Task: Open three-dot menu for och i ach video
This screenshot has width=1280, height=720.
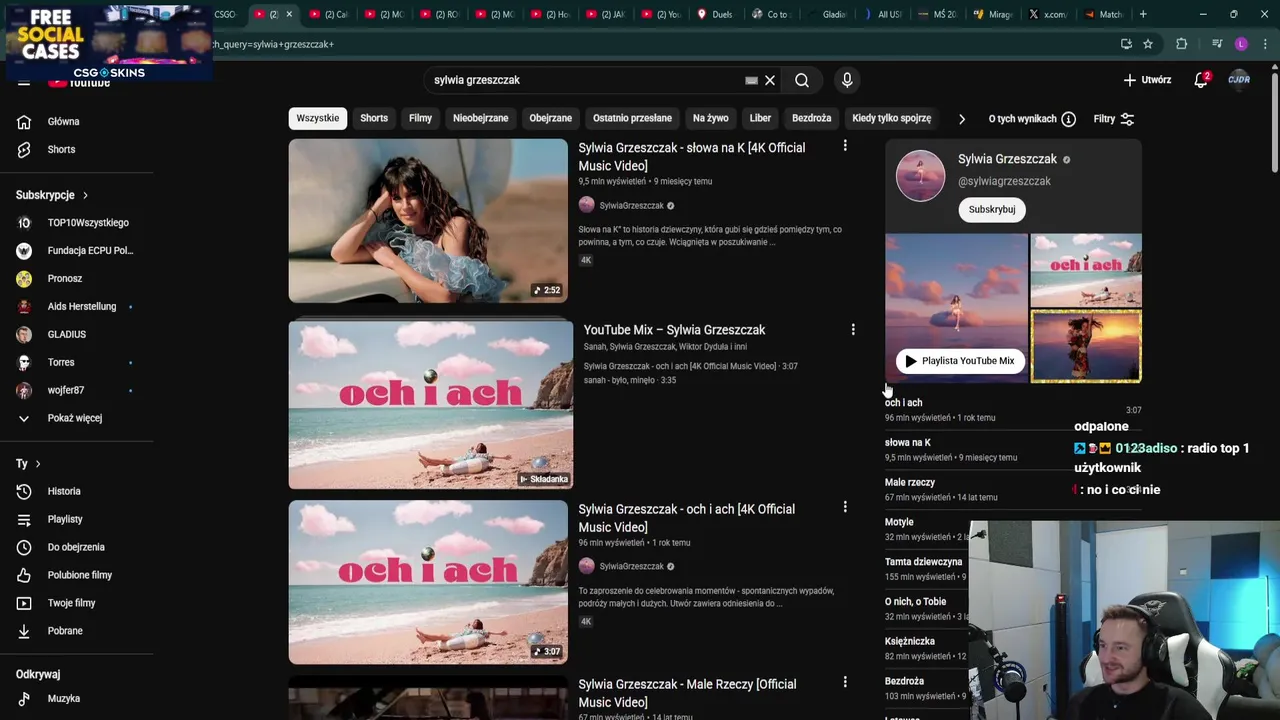Action: point(845,507)
